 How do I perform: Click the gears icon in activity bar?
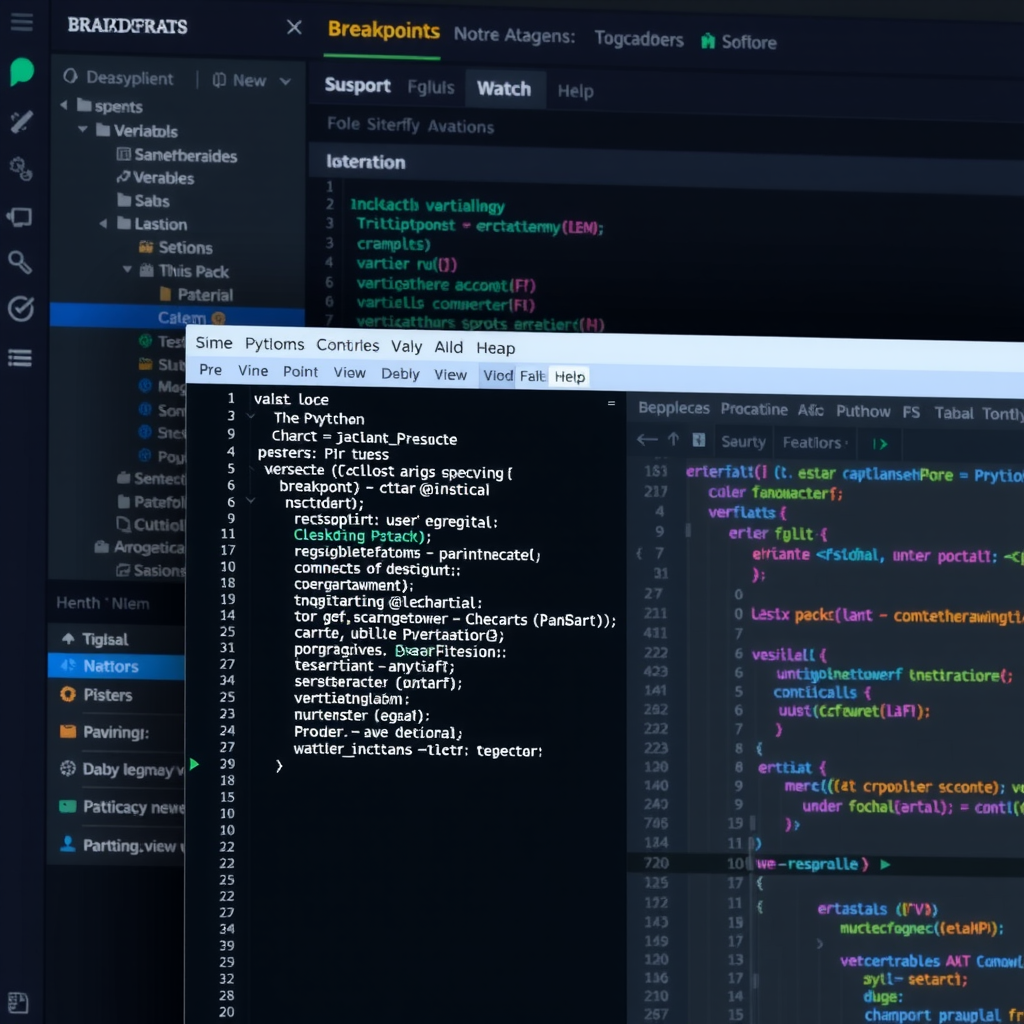point(21,167)
